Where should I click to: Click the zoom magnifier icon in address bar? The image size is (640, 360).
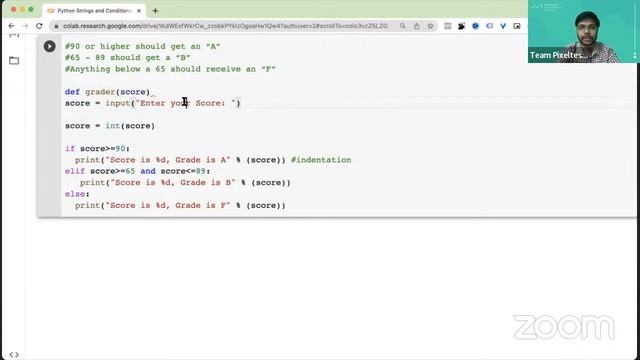point(403,26)
